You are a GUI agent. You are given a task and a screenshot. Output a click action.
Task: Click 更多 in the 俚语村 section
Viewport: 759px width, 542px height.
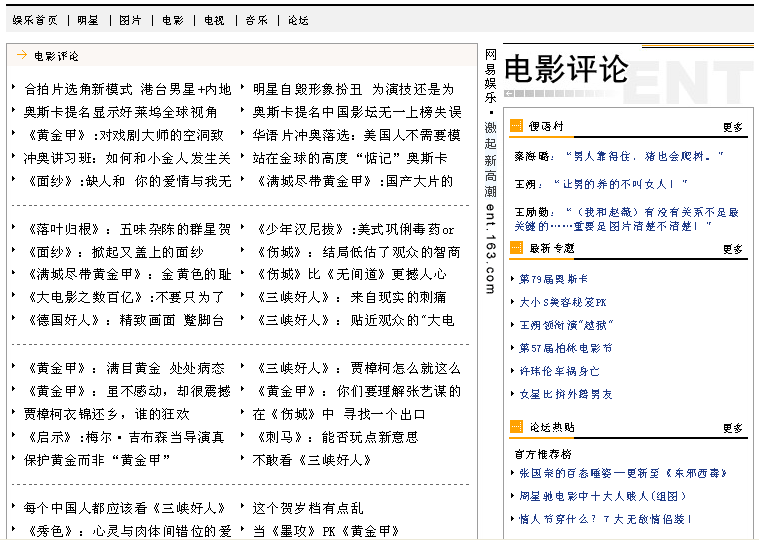(x=733, y=127)
